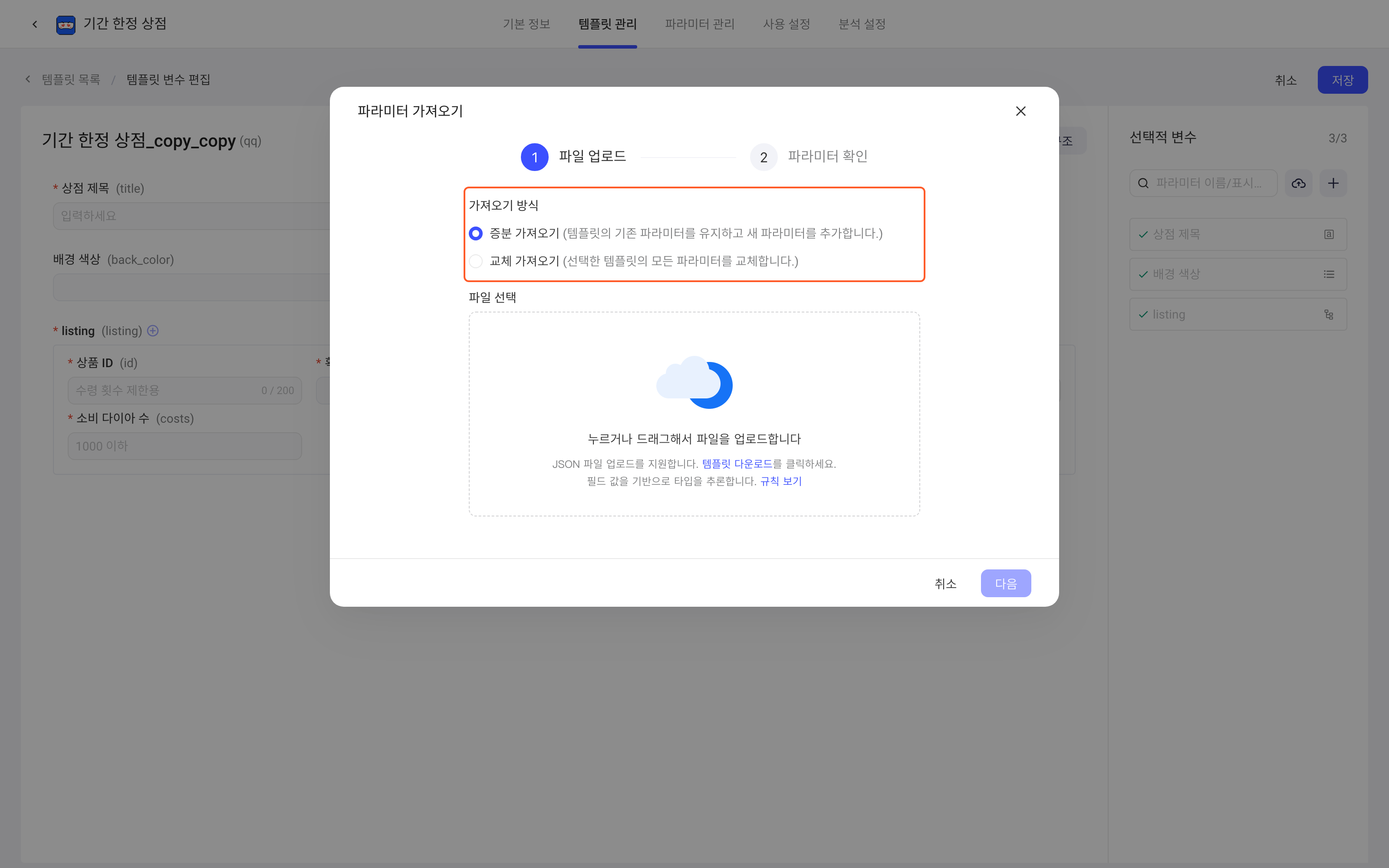Click text type icon on 상점 제목 row

pos(1329,234)
